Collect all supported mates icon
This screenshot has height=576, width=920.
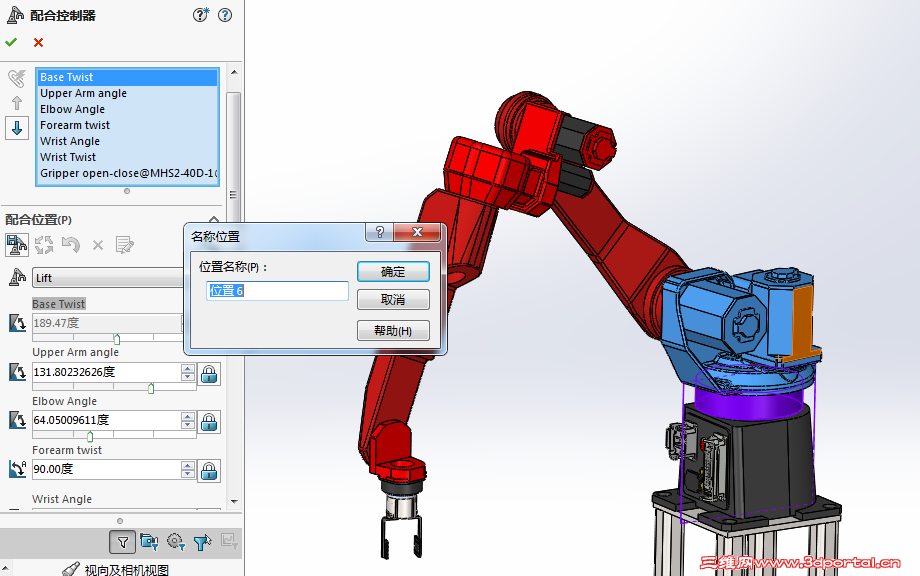(17, 78)
